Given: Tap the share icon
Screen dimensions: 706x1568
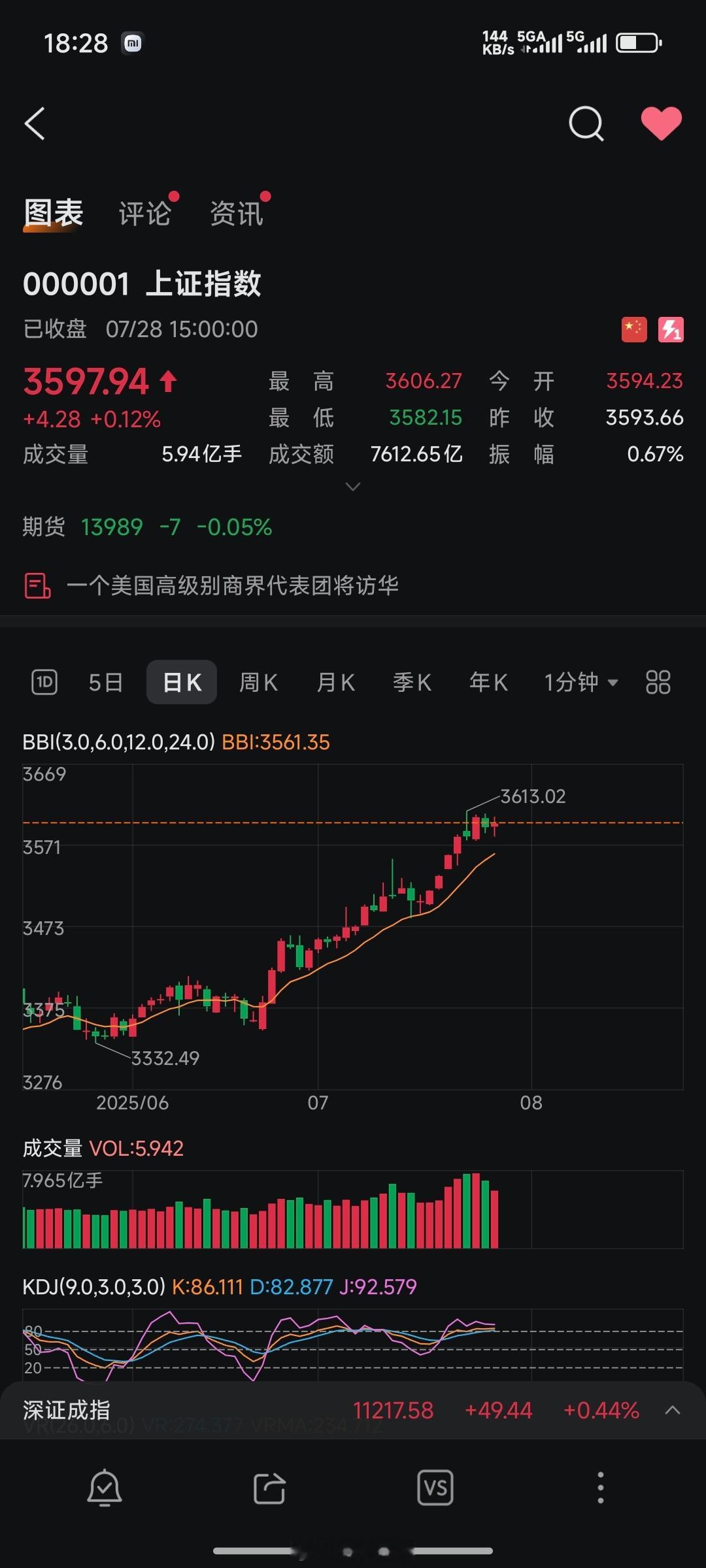Looking at the screenshot, I should tap(269, 1488).
